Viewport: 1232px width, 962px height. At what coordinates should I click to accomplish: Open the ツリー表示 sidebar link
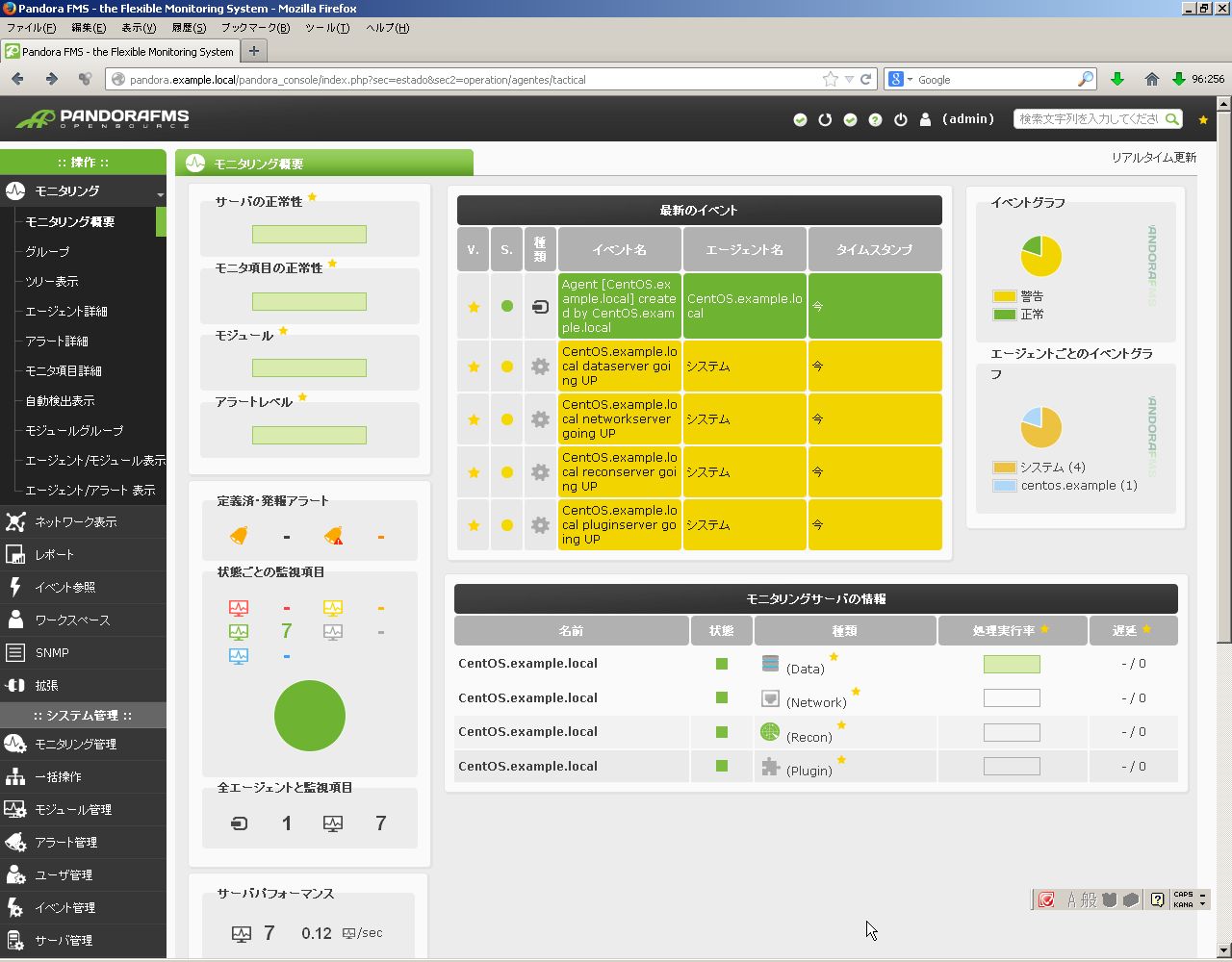(52, 281)
